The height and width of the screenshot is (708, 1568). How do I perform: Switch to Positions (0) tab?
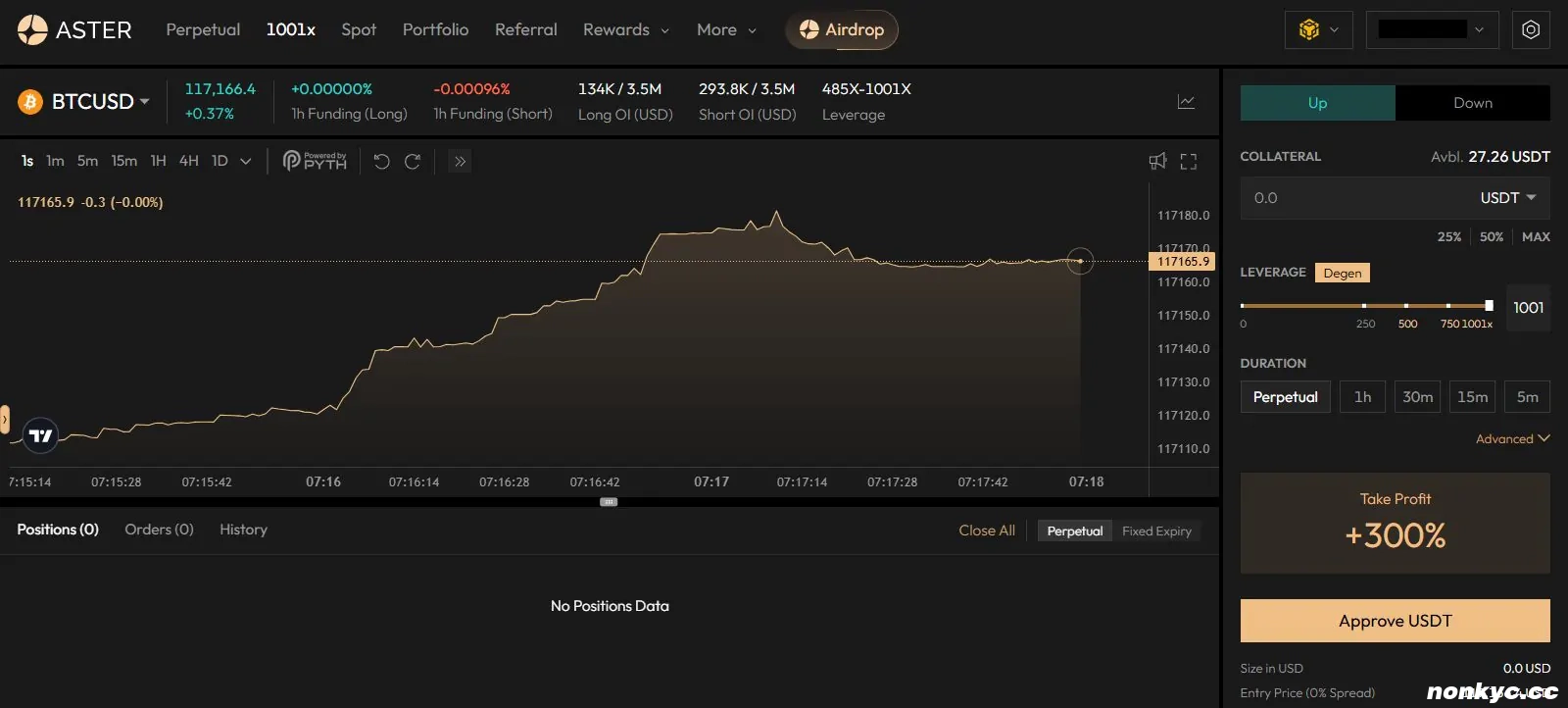click(x=58, y=530)
